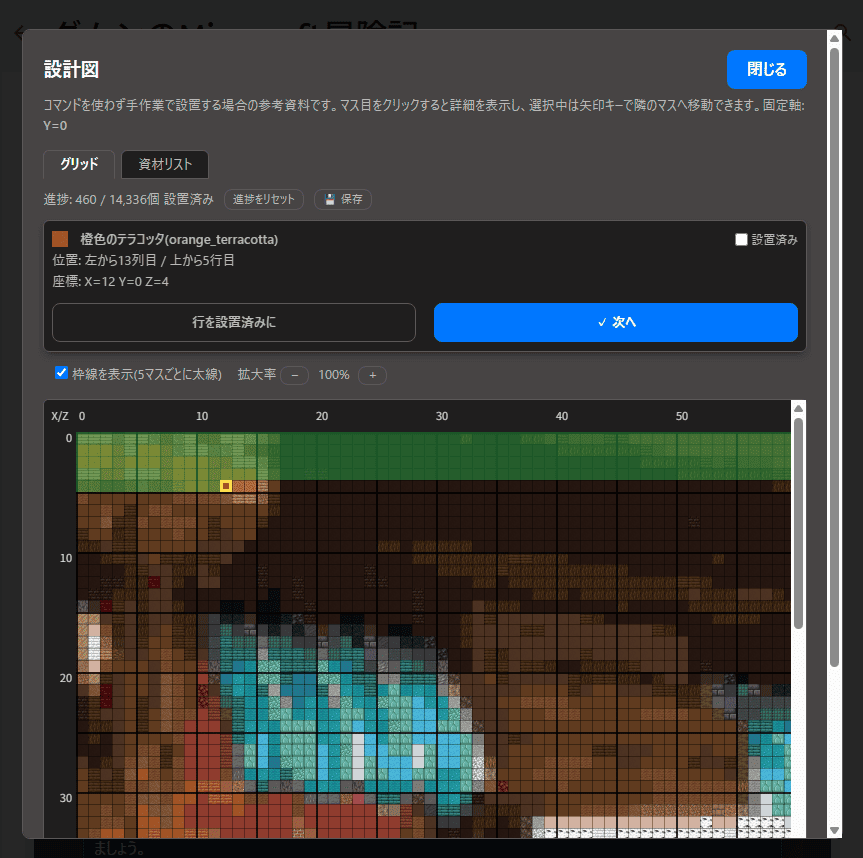Click the grid scrollbar up arrow
The image size is (863, 858).
pyautogui.click(x=798, y=408)
